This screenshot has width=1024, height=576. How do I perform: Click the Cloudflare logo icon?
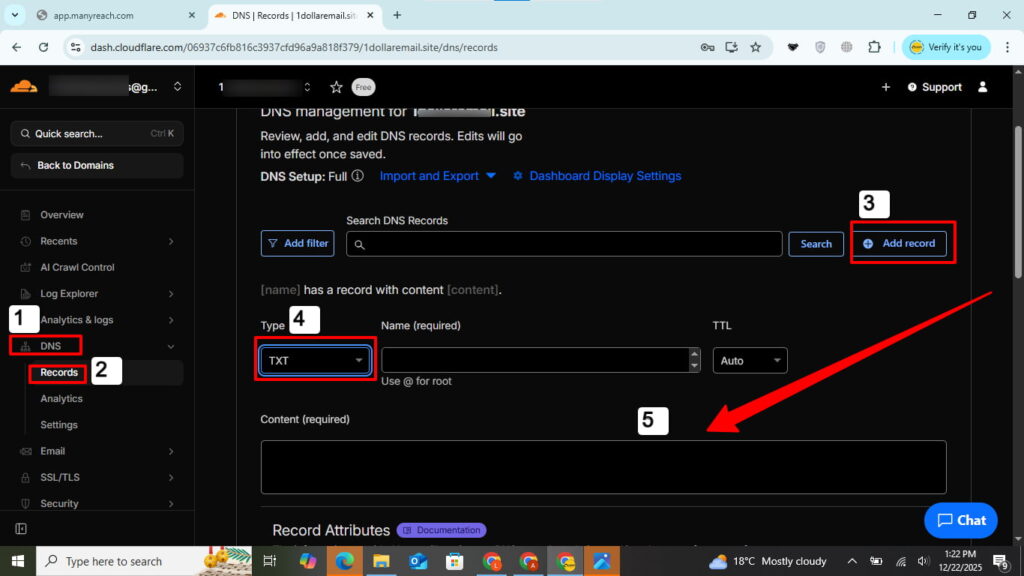point(24,87)
